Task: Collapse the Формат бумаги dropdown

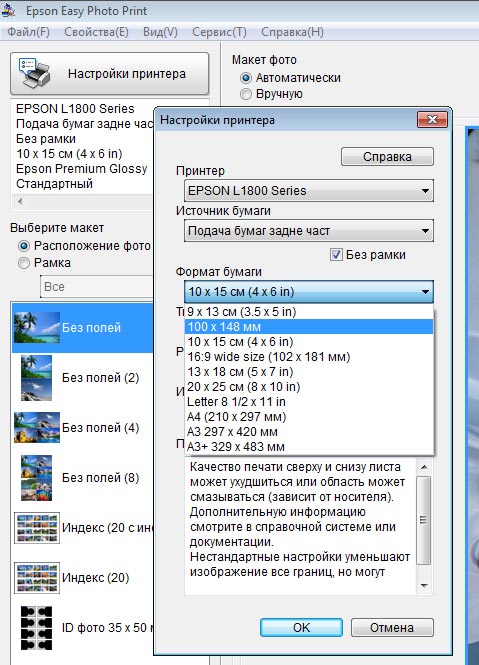Action: click(x=309, y=291)
